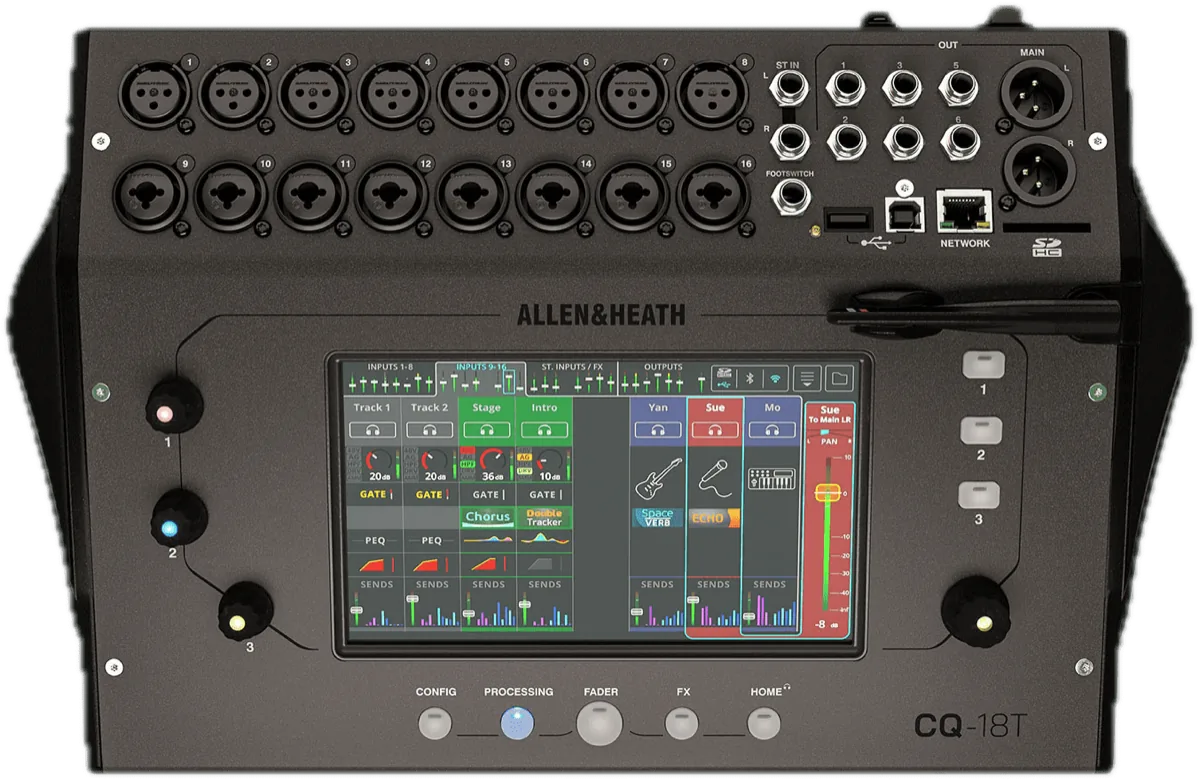This screenshot has height=781, width=1200.
Task: Toggle headphone PFL on Track 1
Action: 375,429
